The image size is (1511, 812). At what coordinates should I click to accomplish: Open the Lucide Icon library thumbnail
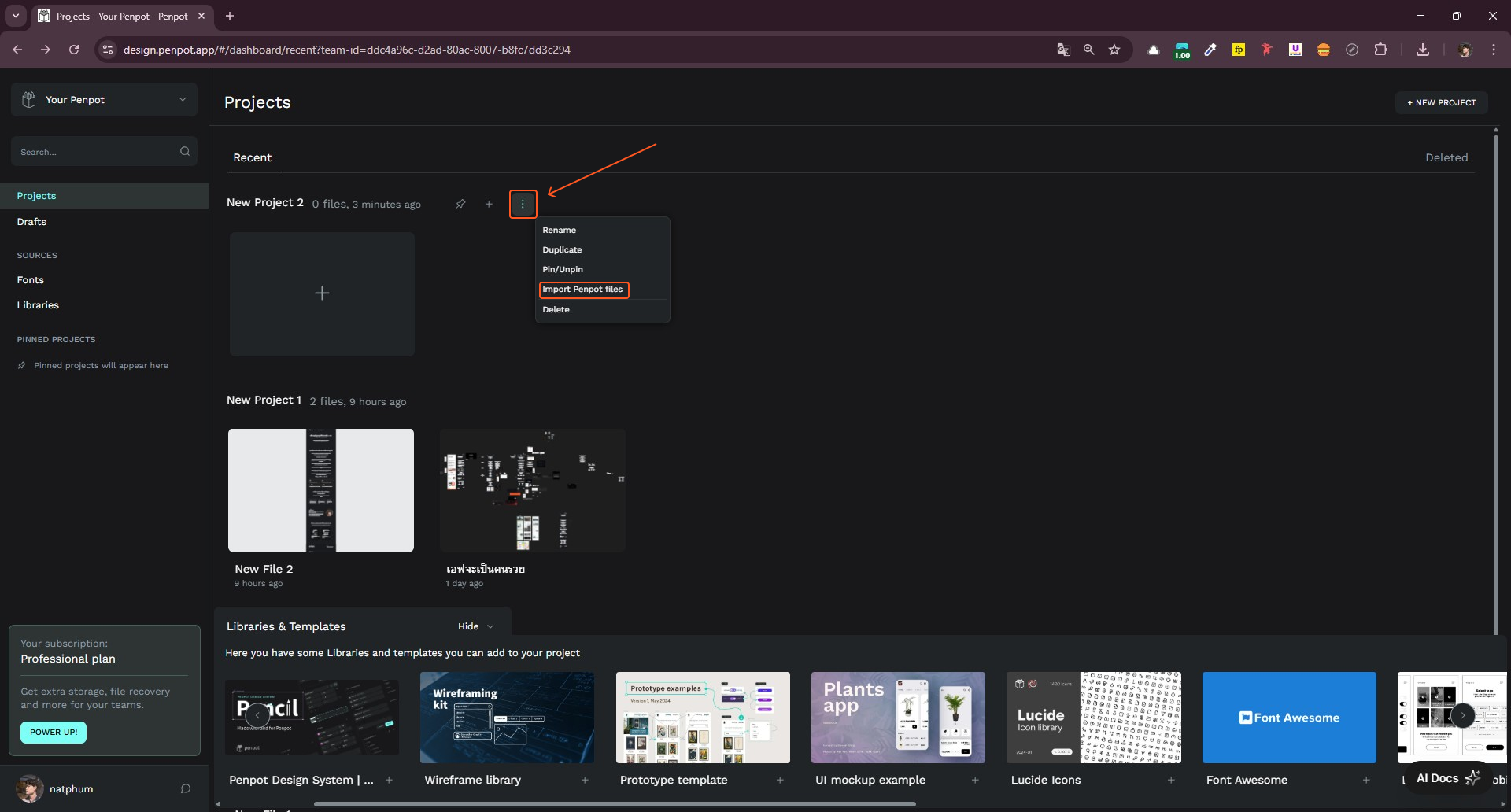click(1094, 718)
